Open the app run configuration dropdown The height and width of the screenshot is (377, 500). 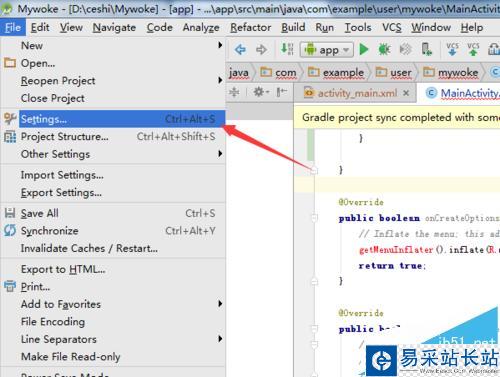326,50
